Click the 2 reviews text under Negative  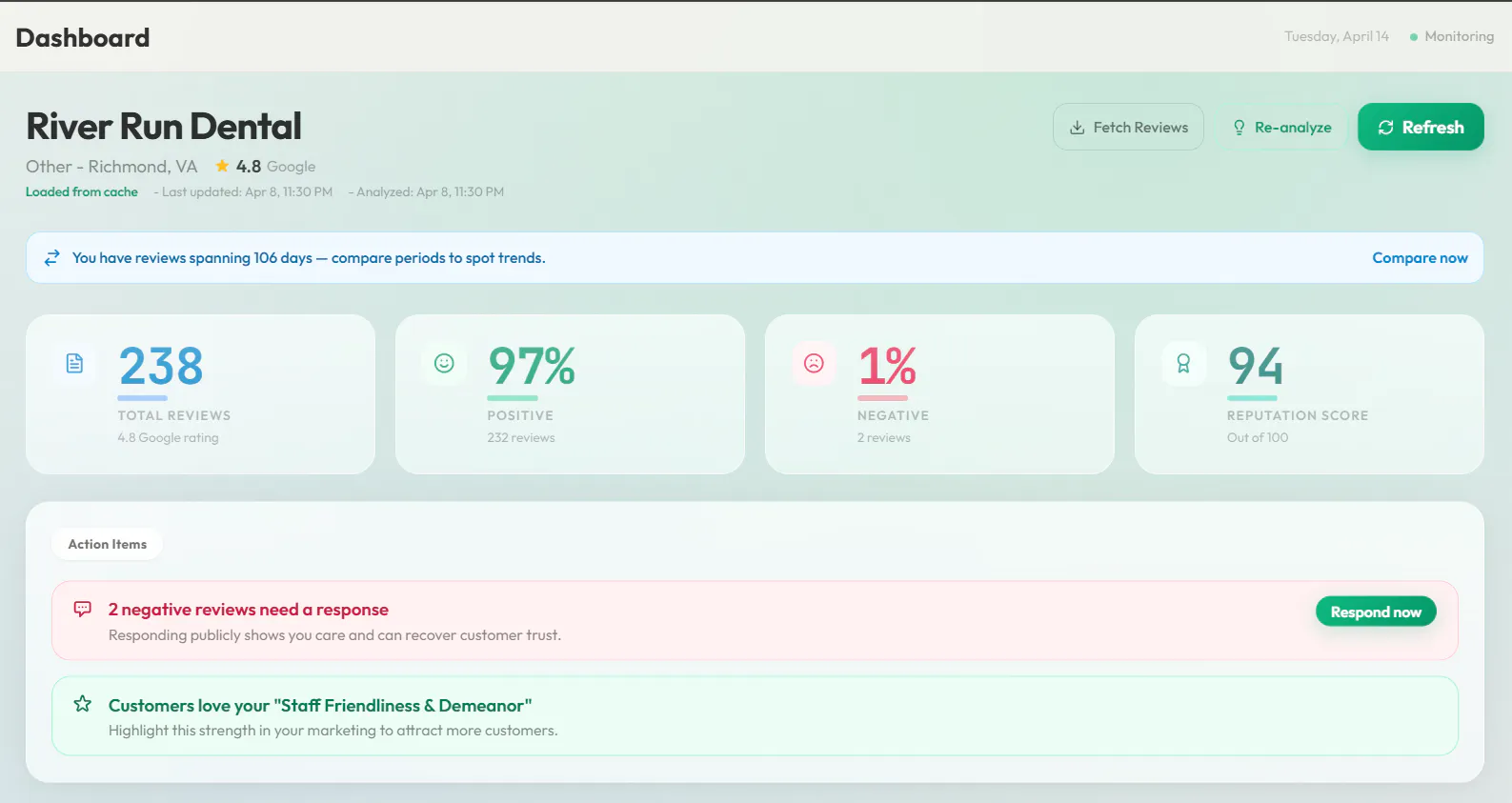click(x=884, y=437)
